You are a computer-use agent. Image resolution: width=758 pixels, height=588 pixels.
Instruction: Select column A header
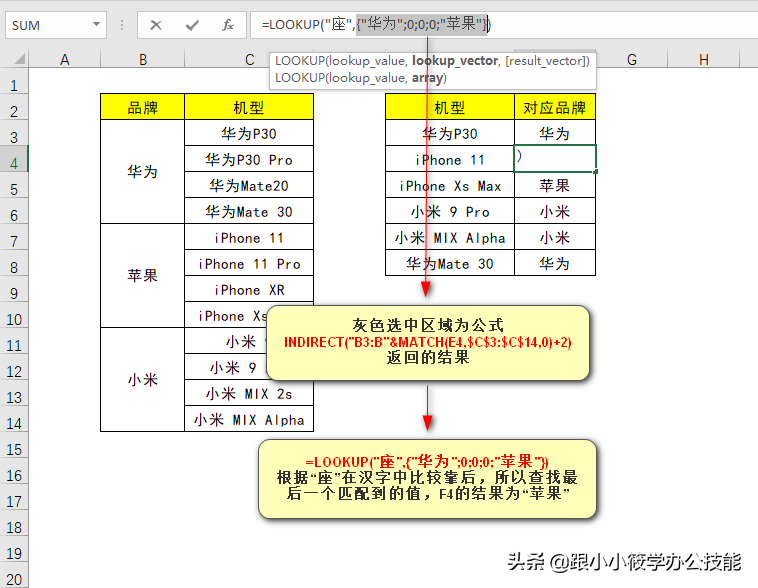64,59
